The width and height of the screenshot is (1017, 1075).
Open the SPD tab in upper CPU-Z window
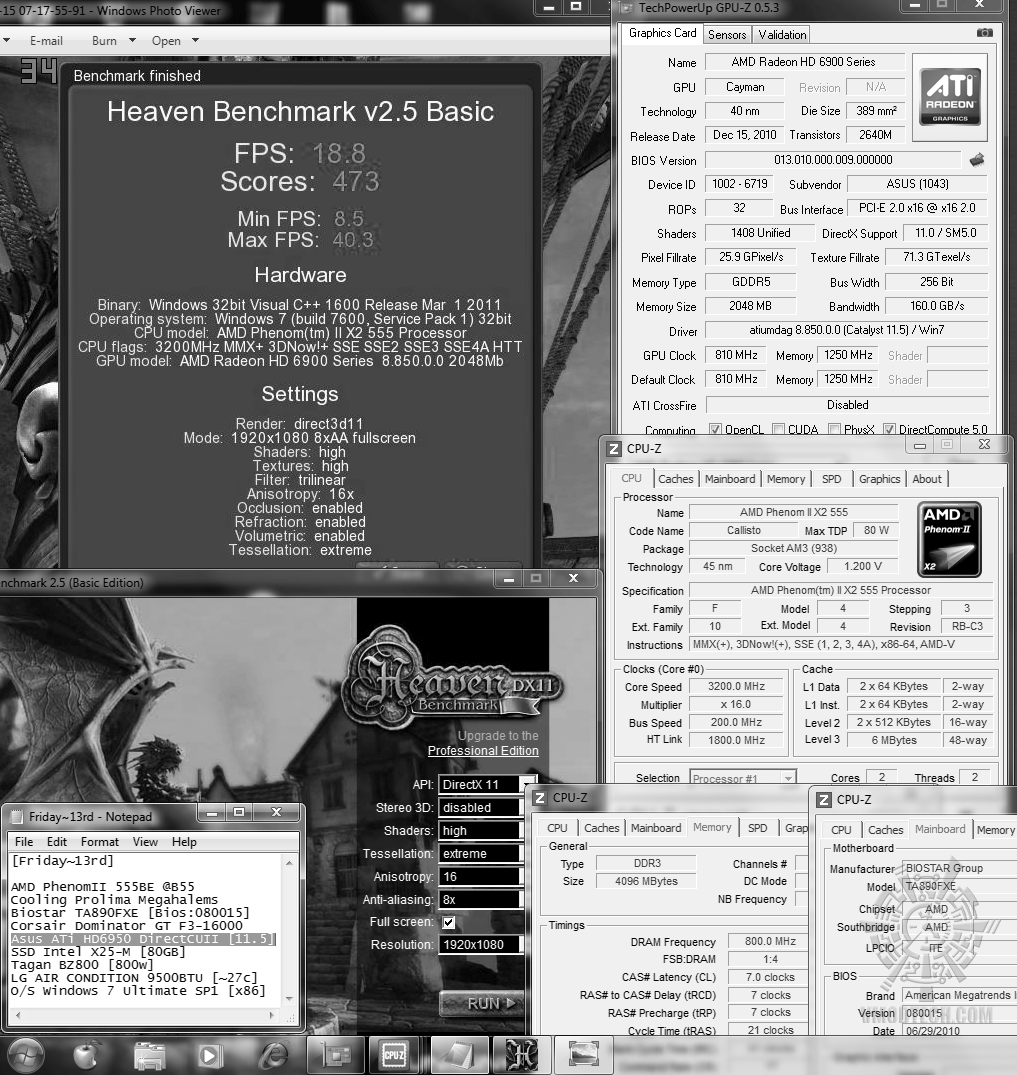[x=831, y=479]
